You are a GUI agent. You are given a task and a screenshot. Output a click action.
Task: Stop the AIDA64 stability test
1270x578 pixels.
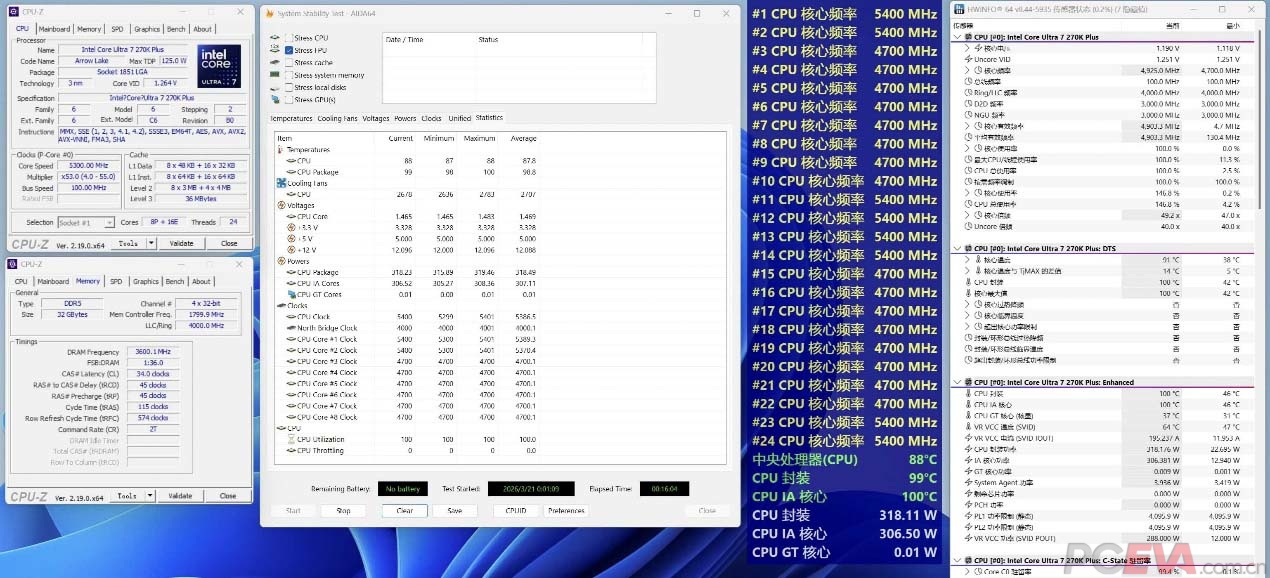(343, 510)
